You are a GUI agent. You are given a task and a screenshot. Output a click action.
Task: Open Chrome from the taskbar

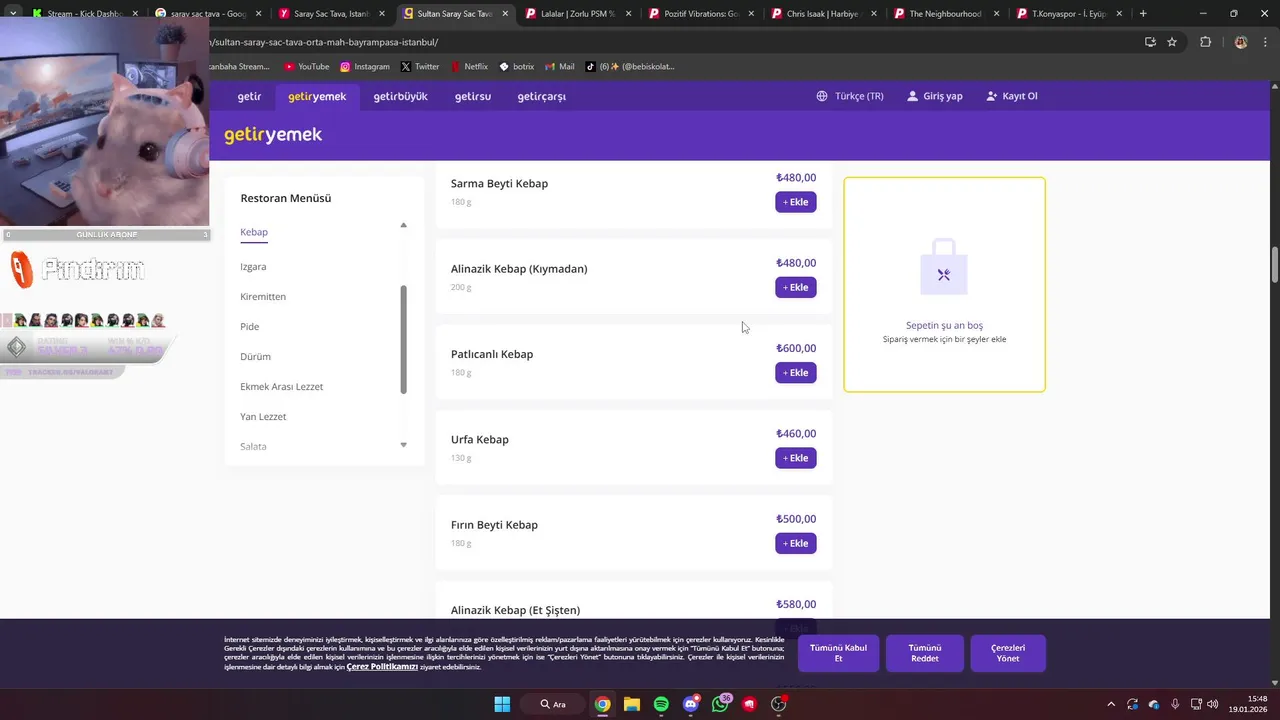603,704
